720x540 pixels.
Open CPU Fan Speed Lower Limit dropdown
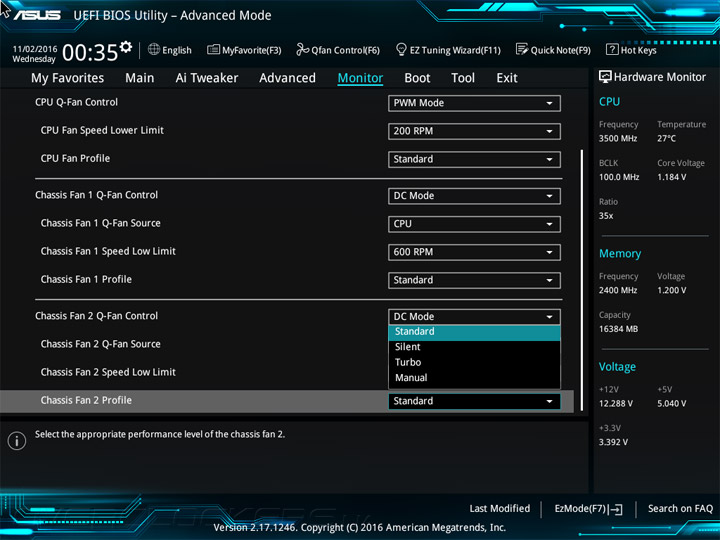point(474,131)
